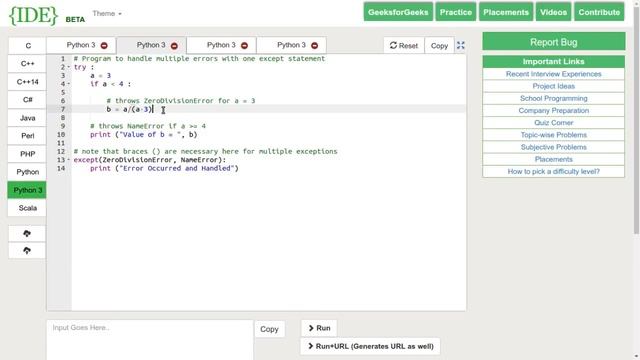
Task: Click the NameError comment on line 9
Action: pos(148,126)
